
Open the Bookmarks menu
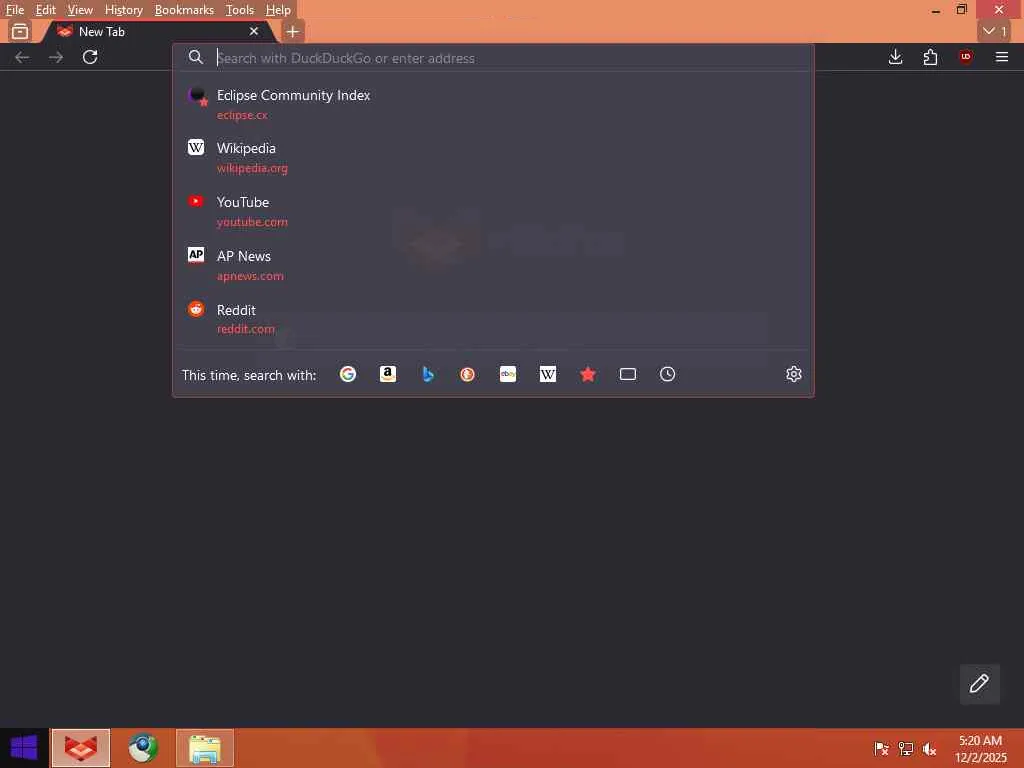tap(184, 10)
